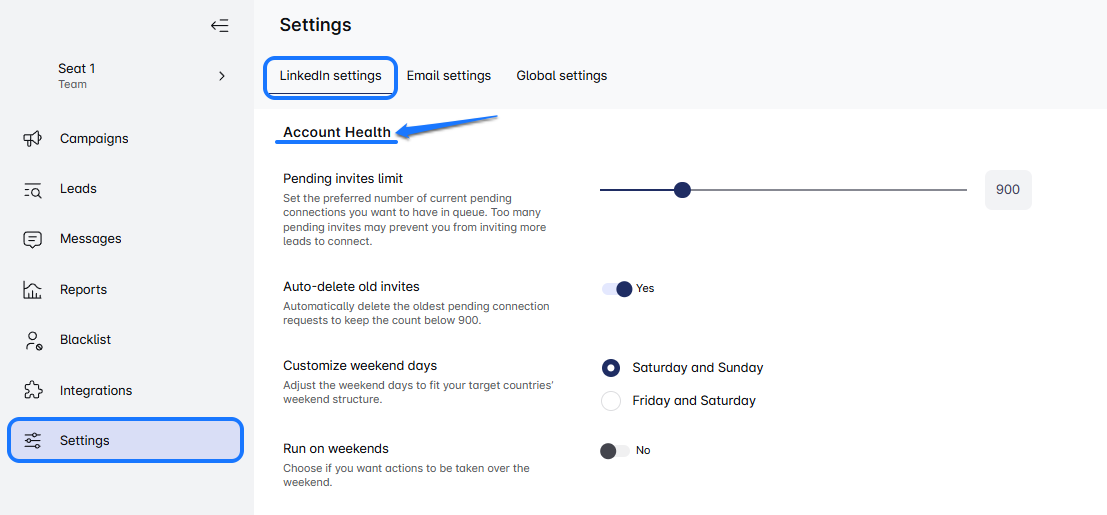The image size is (1107, 515).
Task: Enable the Run on weekends switch
Action: [615, 451]
